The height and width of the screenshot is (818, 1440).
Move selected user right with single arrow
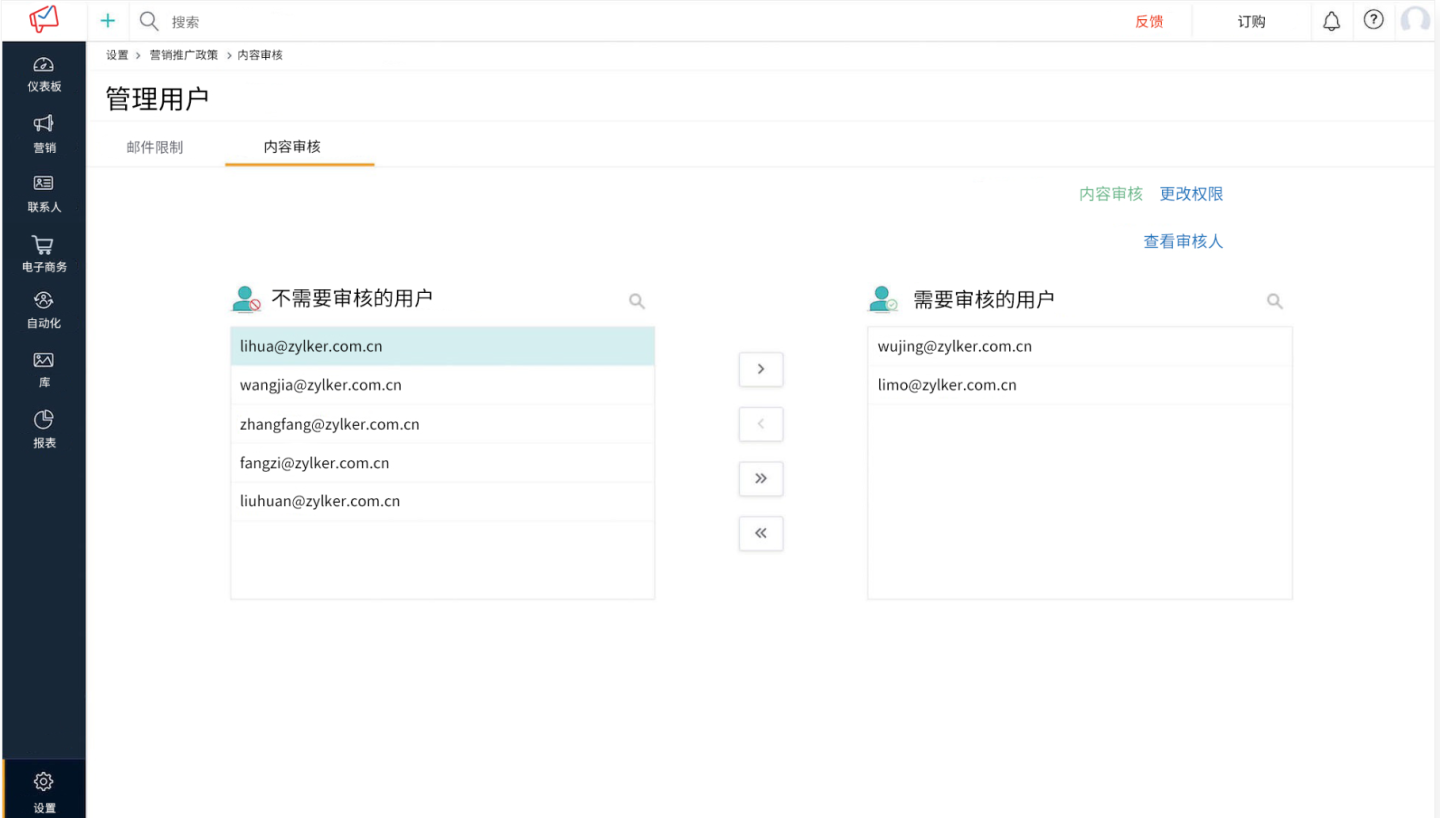[760, 369]
